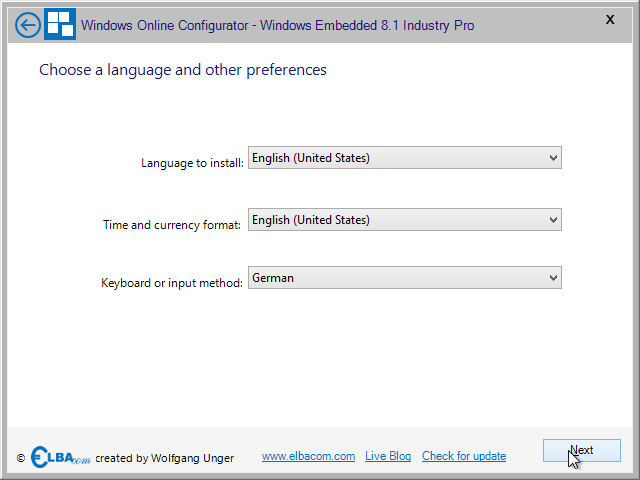The image size is (640, 480).
Task: Click the 'Keyboard or input method:' label
Action: coord(172,283)
